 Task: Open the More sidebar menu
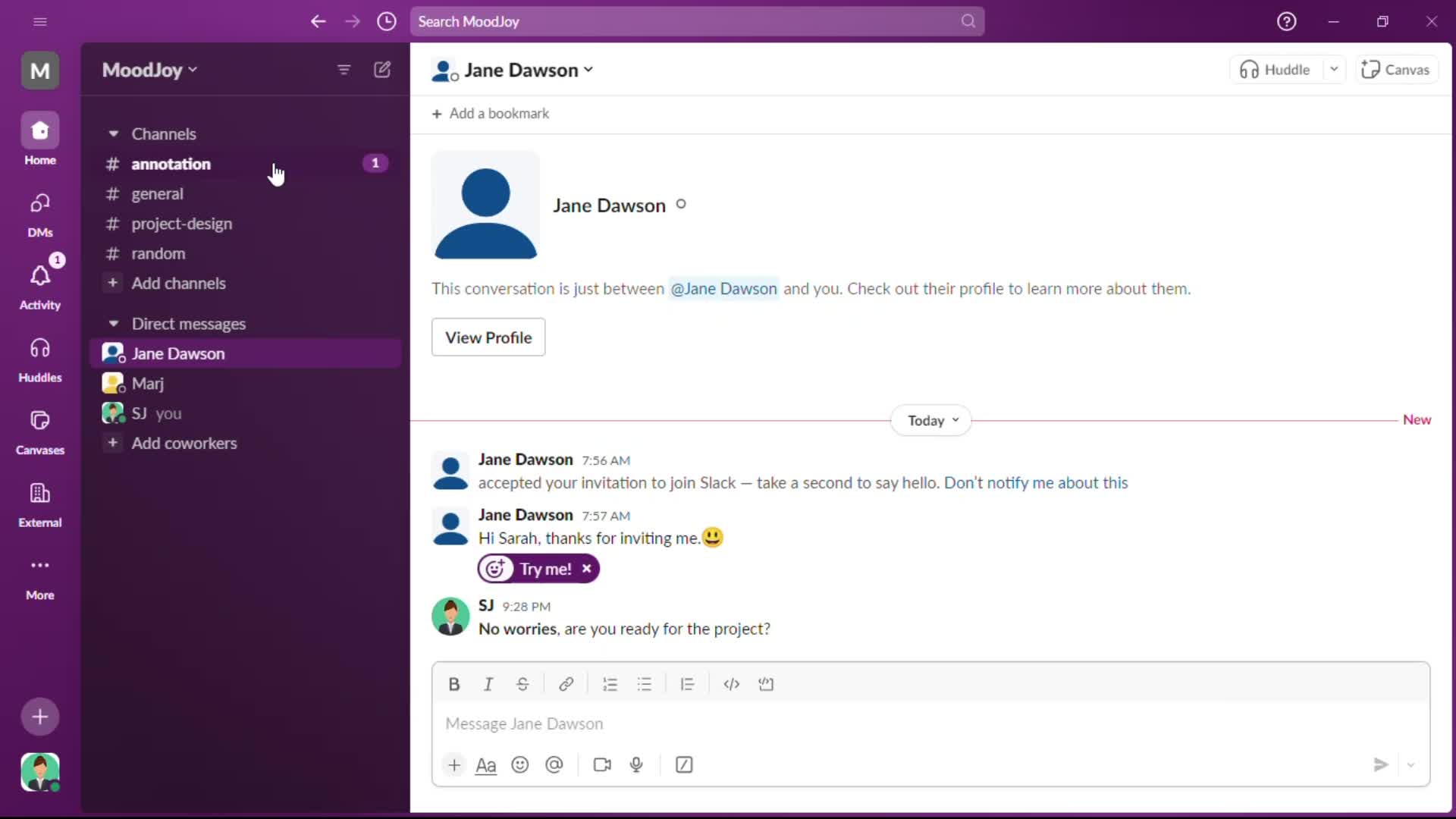pyautogui.click(x=40, y=577)
